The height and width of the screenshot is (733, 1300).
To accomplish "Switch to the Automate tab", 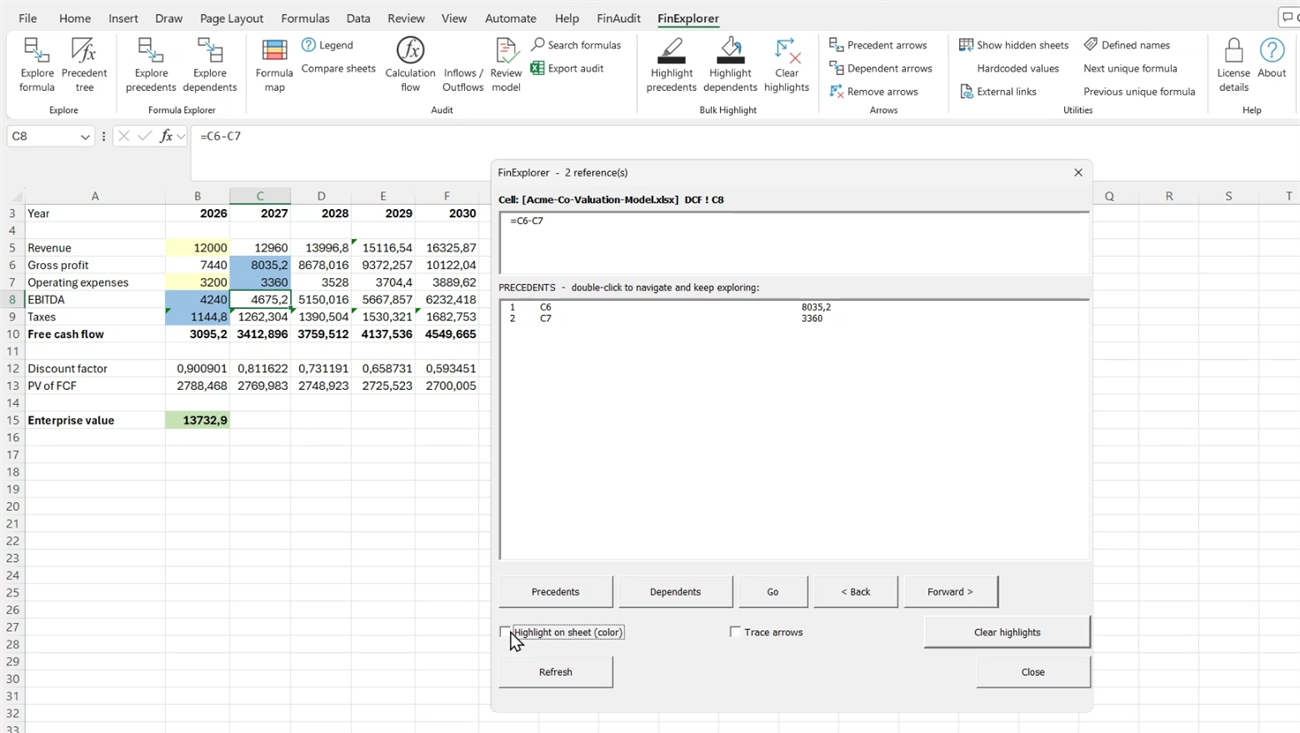I will [x=510, y=18].
